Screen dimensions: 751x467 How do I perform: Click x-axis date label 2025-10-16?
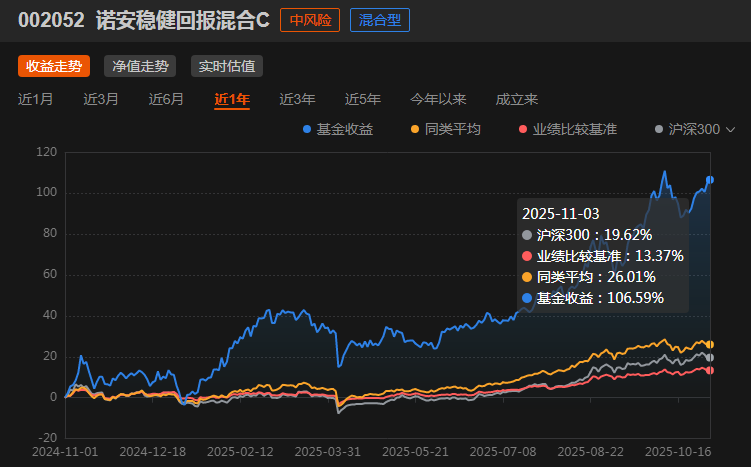[x=678, y=452]
